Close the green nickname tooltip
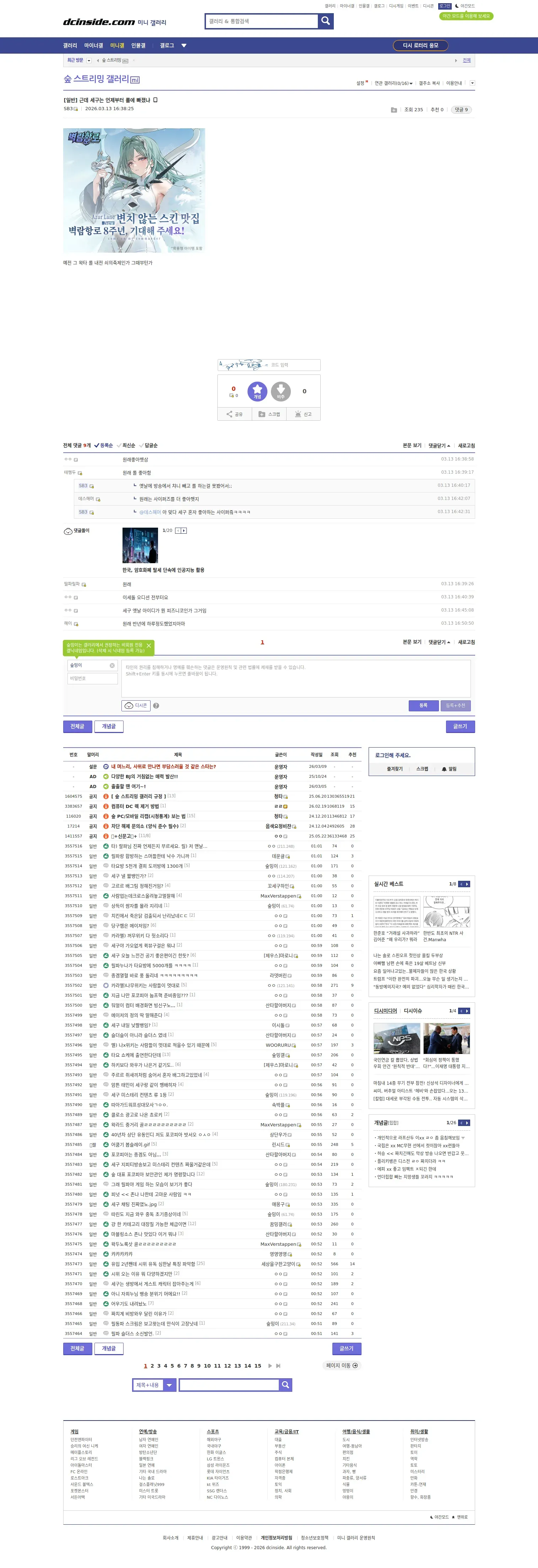Screen dimensions: 538x1568 pyautogui.click(x=148, y=646)
